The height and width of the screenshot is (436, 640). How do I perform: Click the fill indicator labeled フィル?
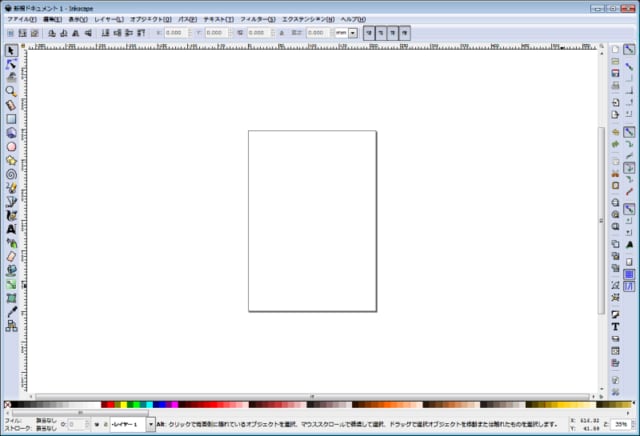point(14,420)
